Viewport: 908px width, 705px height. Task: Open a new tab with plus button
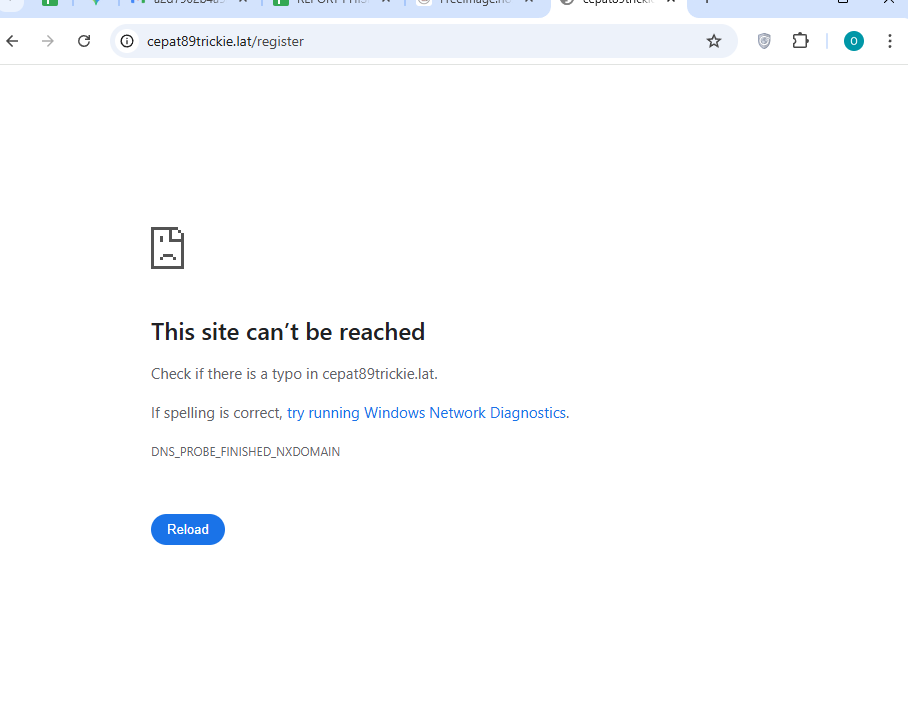click(x=706, y=2)
